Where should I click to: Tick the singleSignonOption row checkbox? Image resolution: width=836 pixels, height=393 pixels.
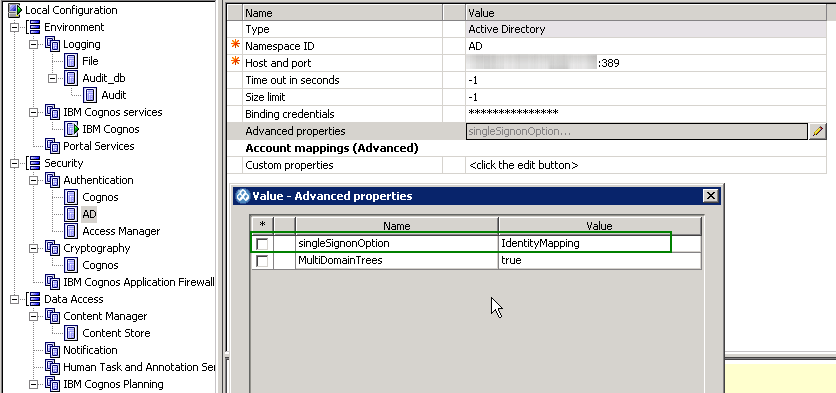pos(262,244)
